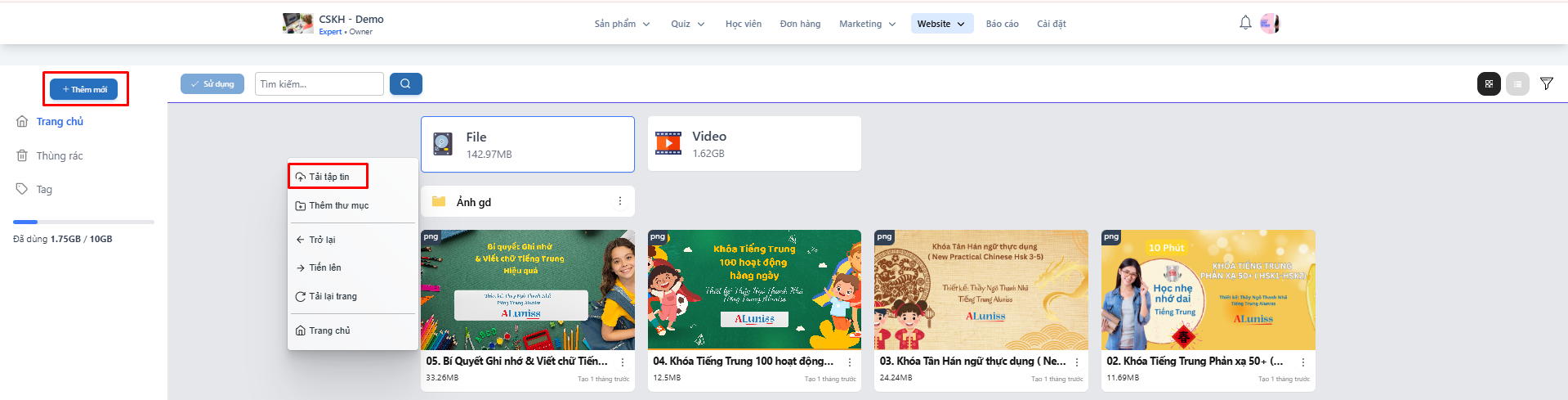Click Trang chủ home icon in sidebar
The width and height of the screenshot is (1568, 400).
(22, 121)
